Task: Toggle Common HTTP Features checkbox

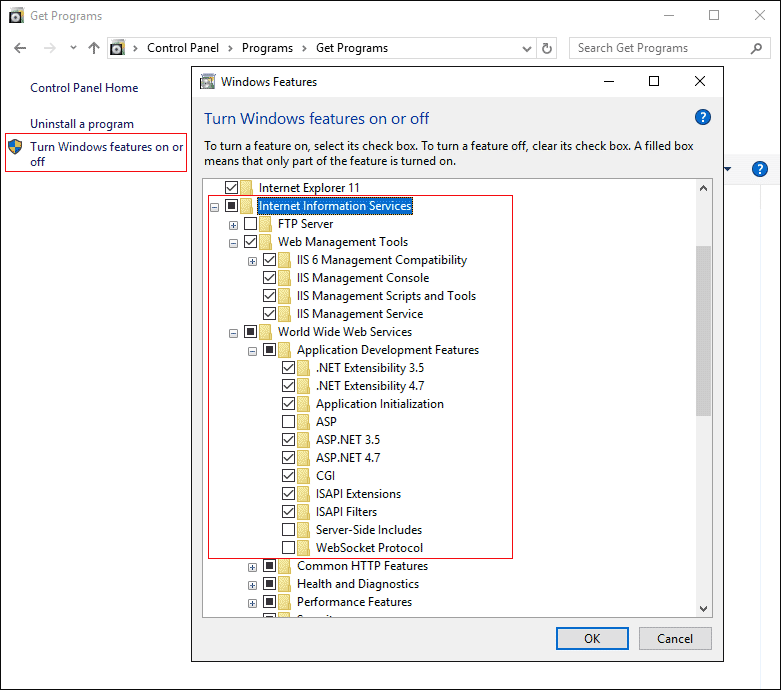Action: [x=269, y=565]
